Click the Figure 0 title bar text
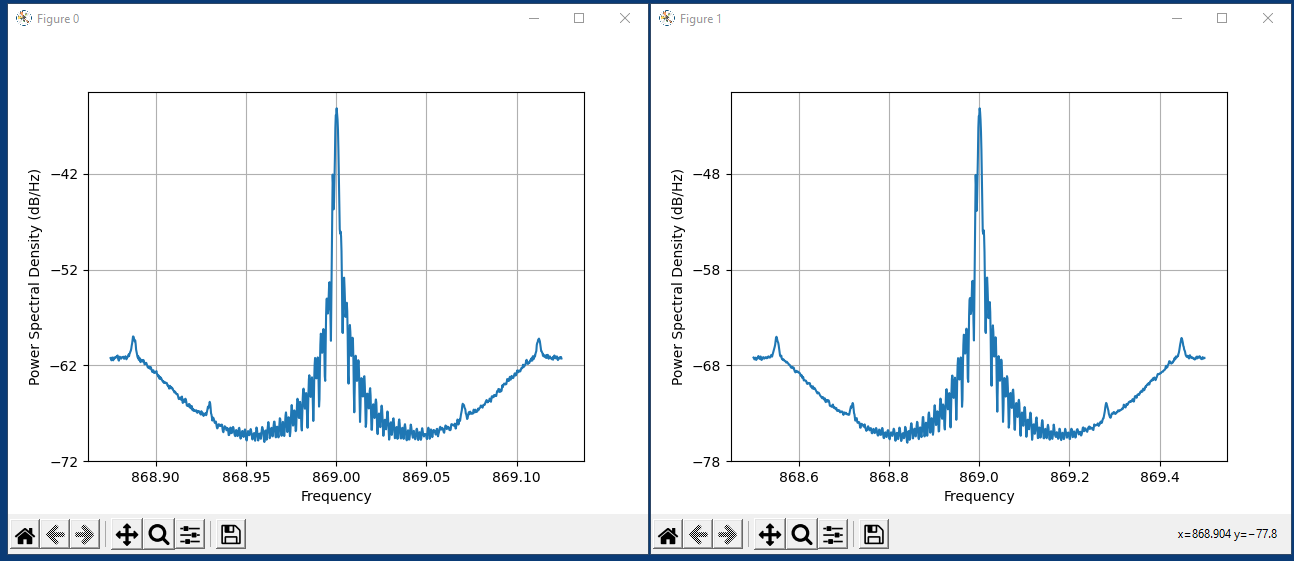 (58, 19)
